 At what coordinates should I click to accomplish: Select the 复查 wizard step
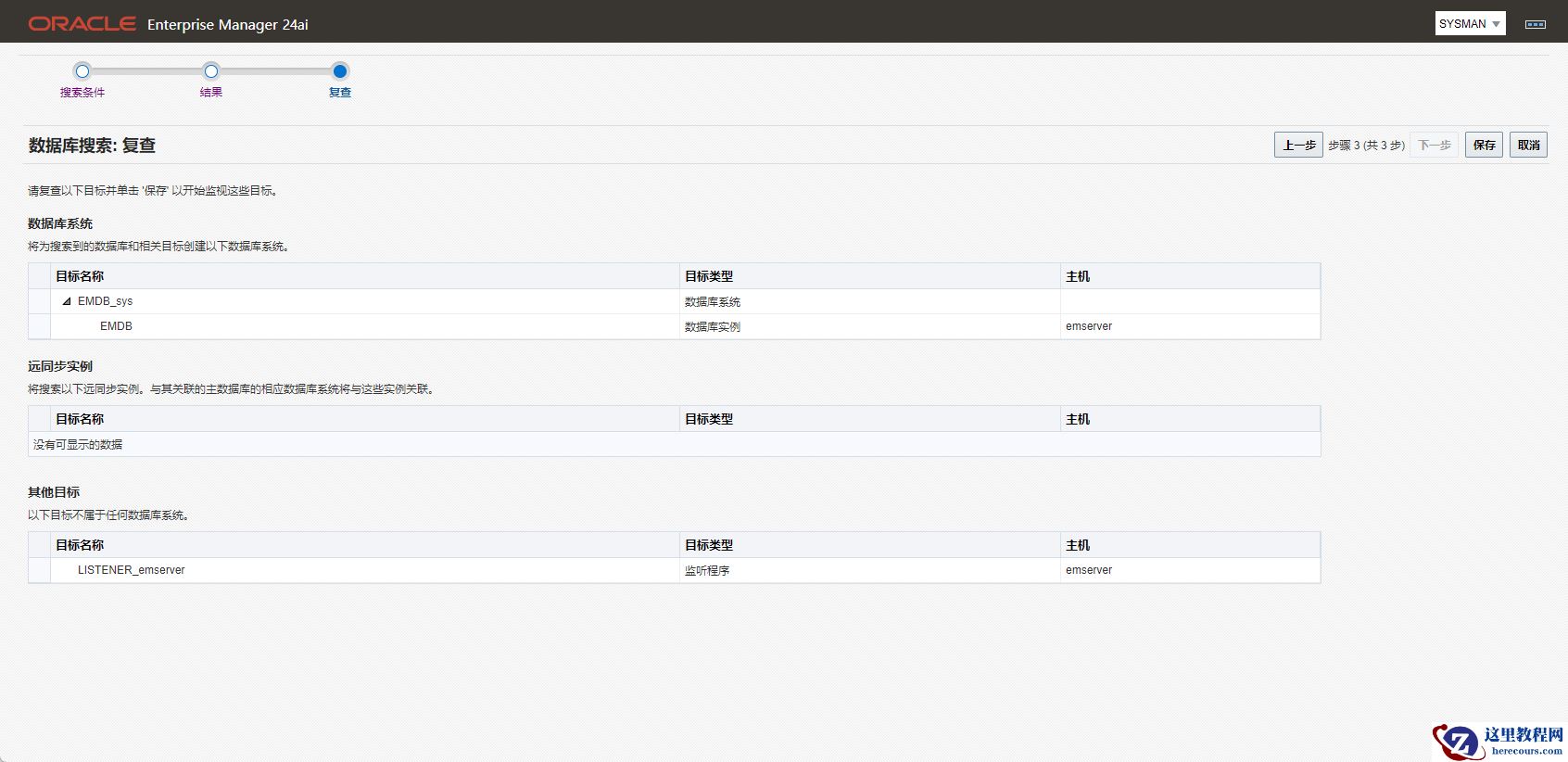pos(340,92)
